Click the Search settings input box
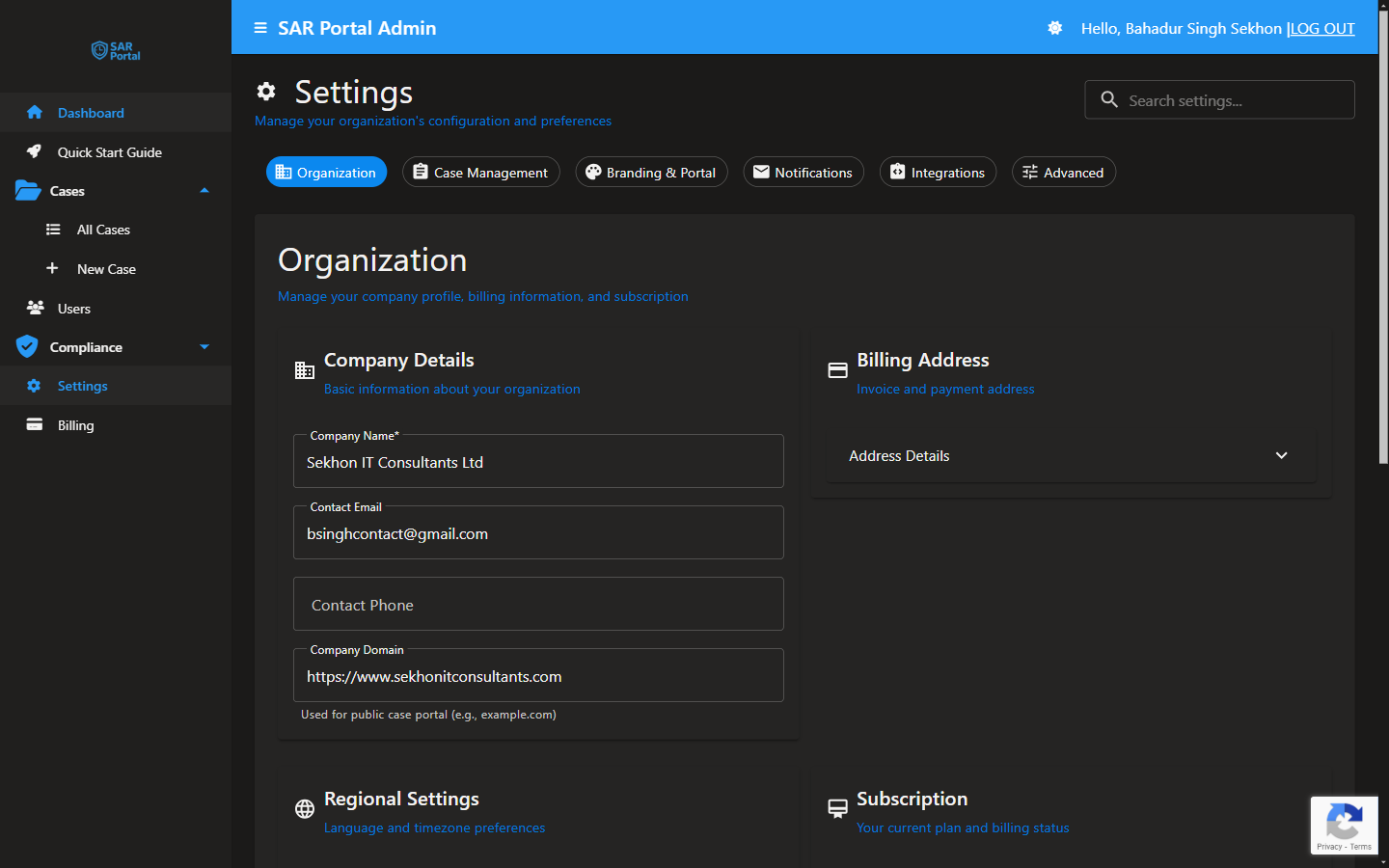 pyautogui.click(x=1219, y=99)
